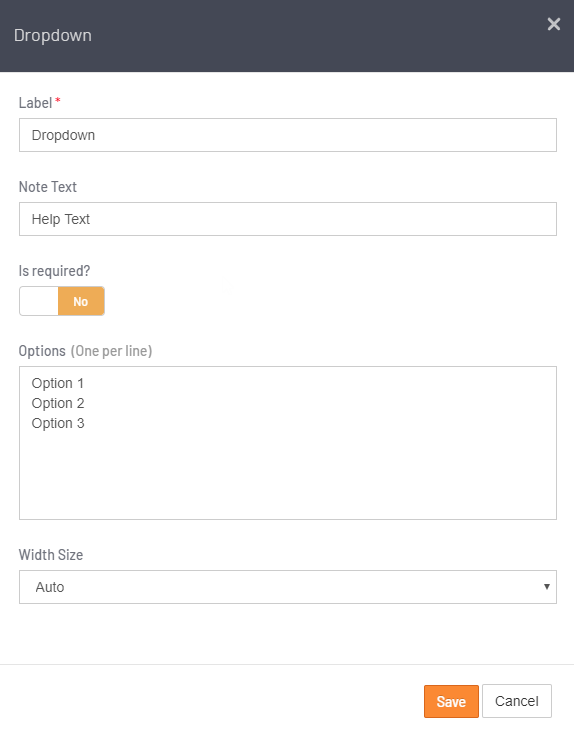Place cursor on the Option 3 line
Viewport: 574px width, 734px height.
pos(58,423)
